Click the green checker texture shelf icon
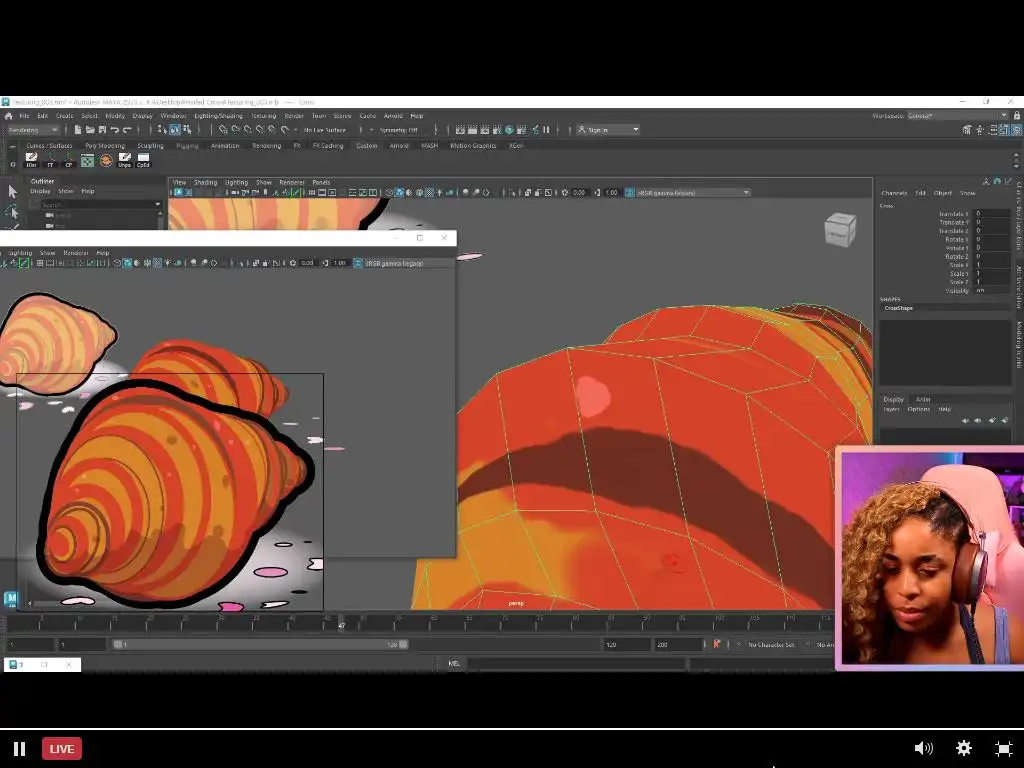Screen dimensions: 1024x768 (88, 160)
